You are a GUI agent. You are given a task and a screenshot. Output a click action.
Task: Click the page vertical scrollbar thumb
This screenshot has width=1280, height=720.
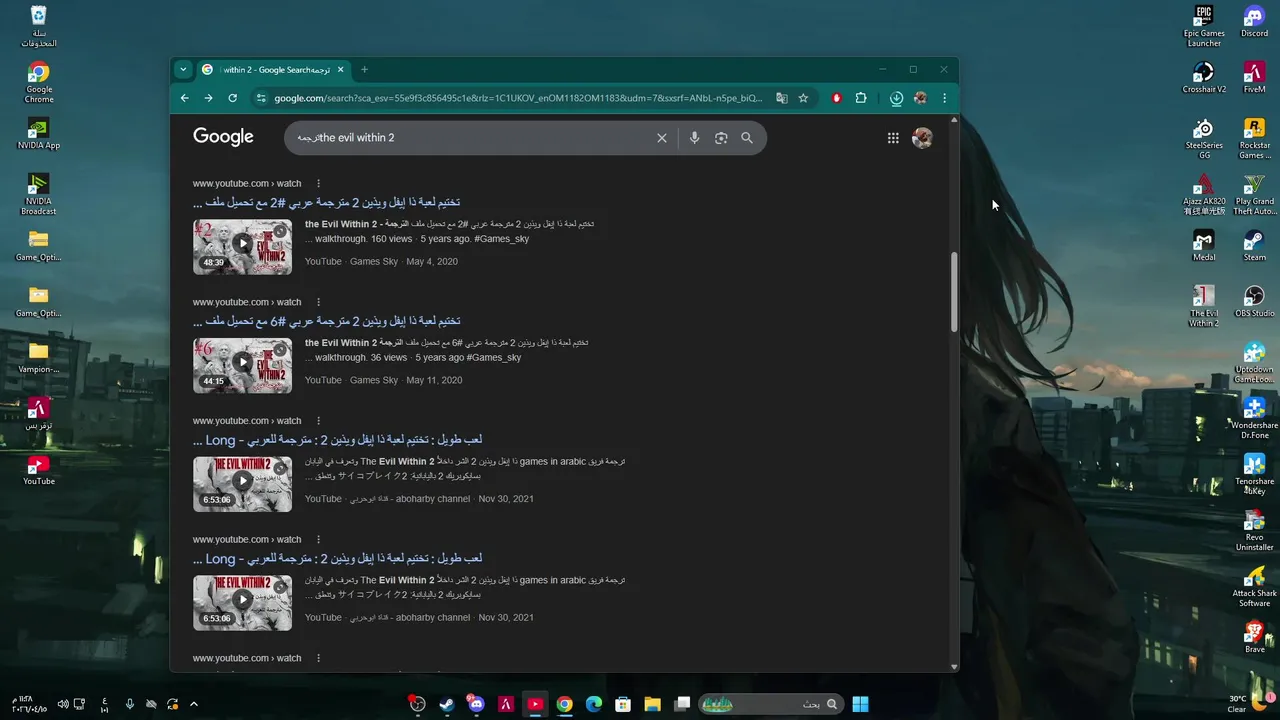954,292
